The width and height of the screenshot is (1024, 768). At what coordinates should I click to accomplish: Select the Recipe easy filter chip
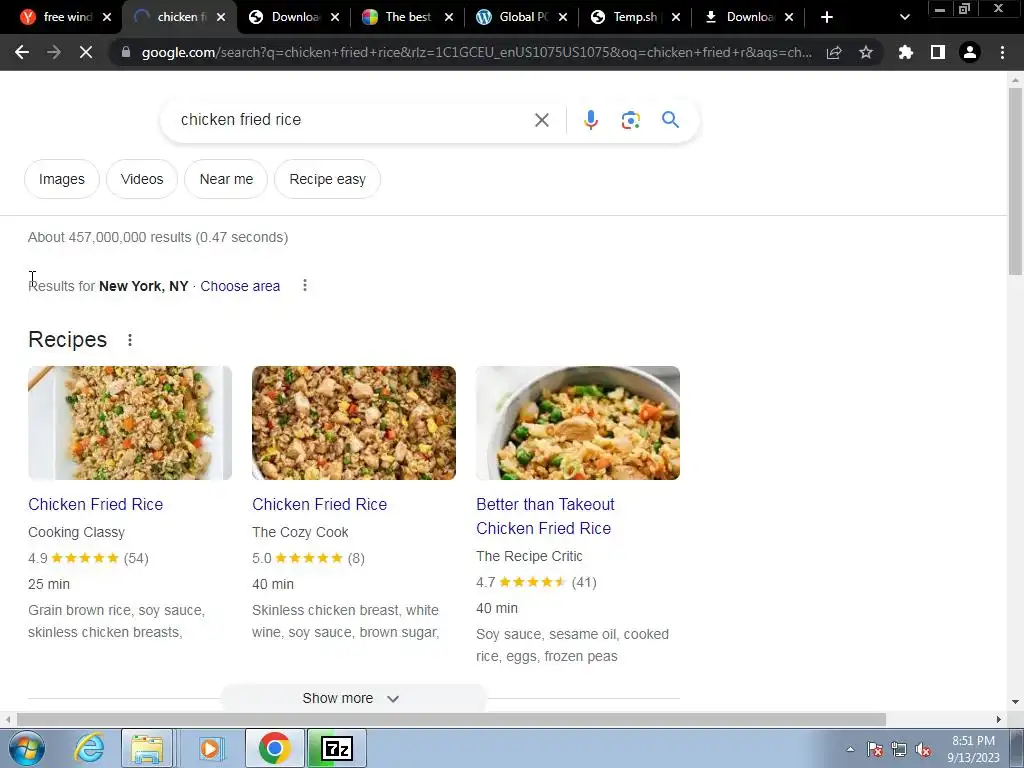click(327, 179)
